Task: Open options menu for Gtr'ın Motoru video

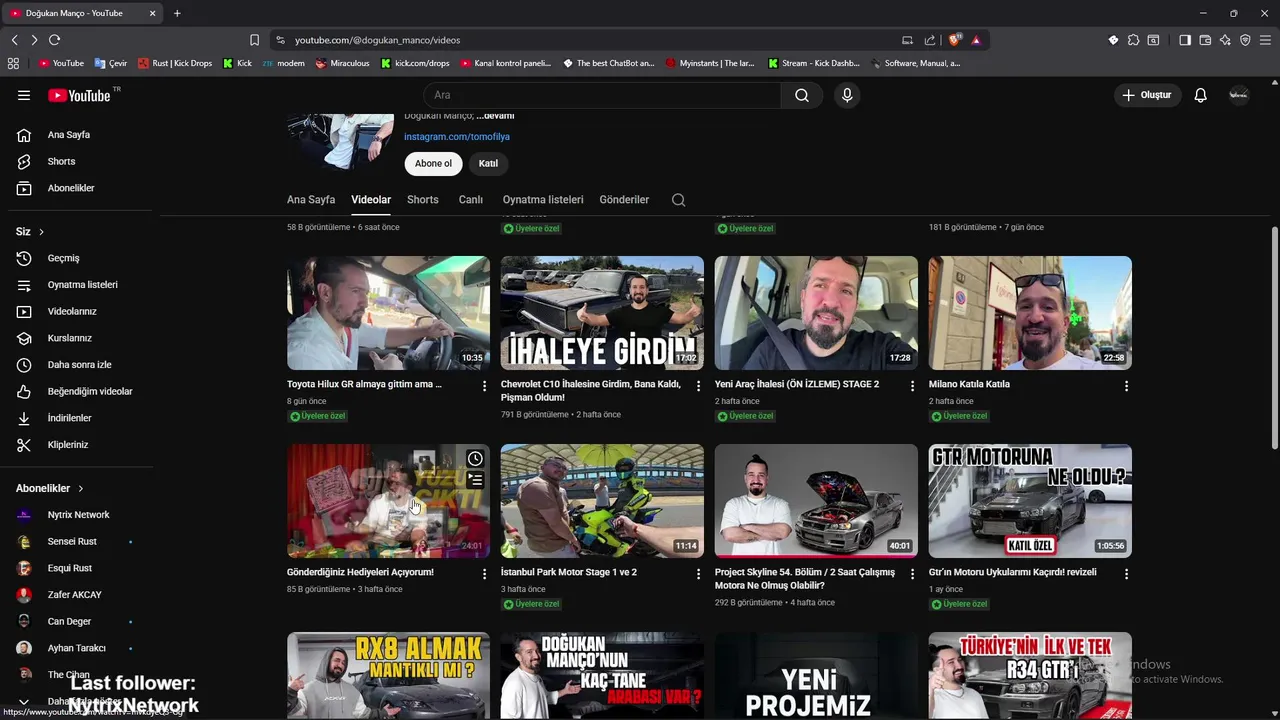Action: pyautogui.click(x=1126, y=574)
